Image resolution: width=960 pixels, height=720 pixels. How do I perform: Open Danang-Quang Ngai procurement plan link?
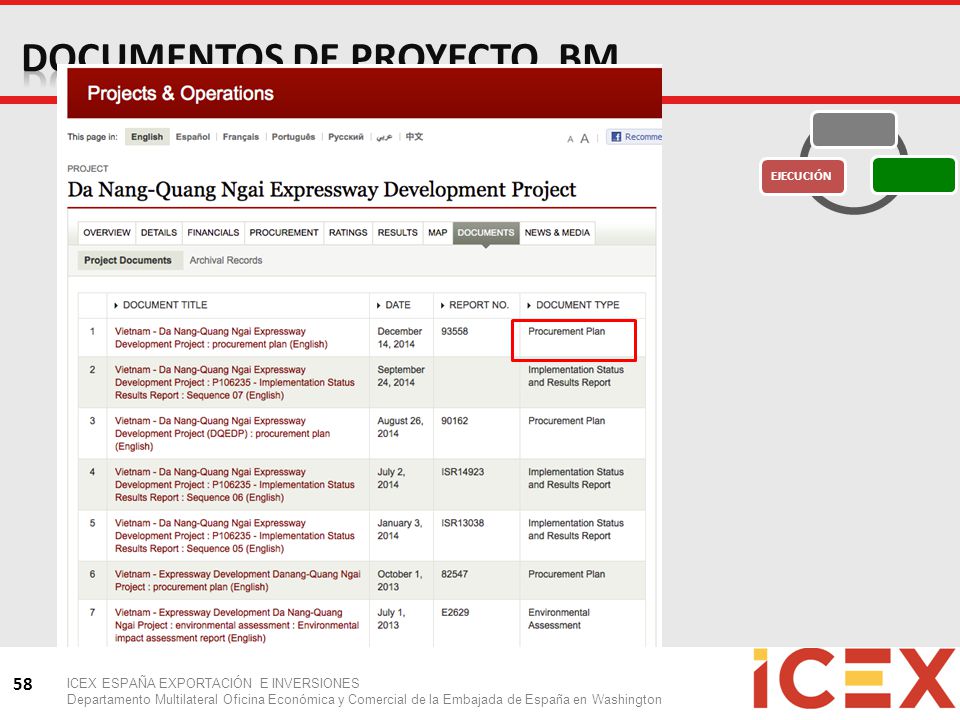[238, 580]
